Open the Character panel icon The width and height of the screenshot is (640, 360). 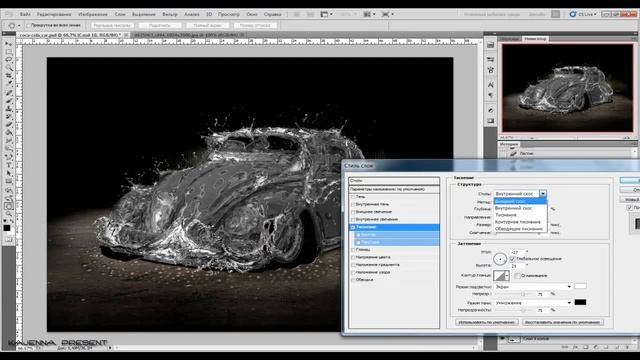tap(491, 85)
